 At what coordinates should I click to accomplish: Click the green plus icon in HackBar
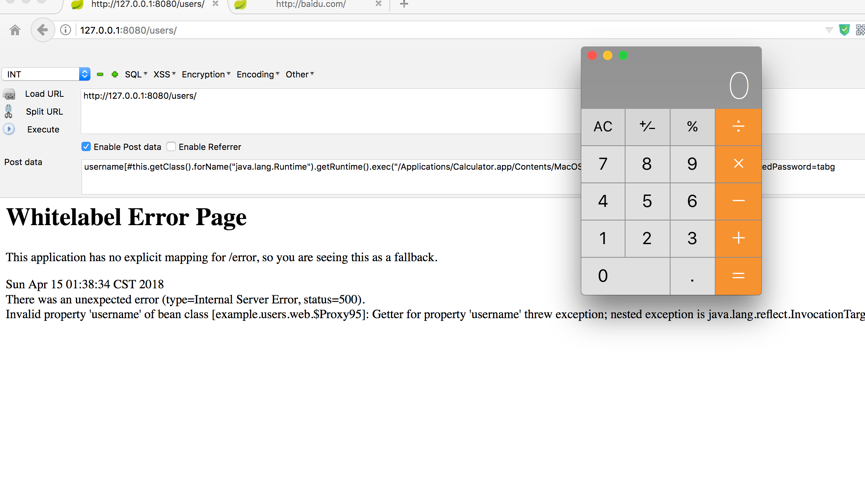[115, 74]
